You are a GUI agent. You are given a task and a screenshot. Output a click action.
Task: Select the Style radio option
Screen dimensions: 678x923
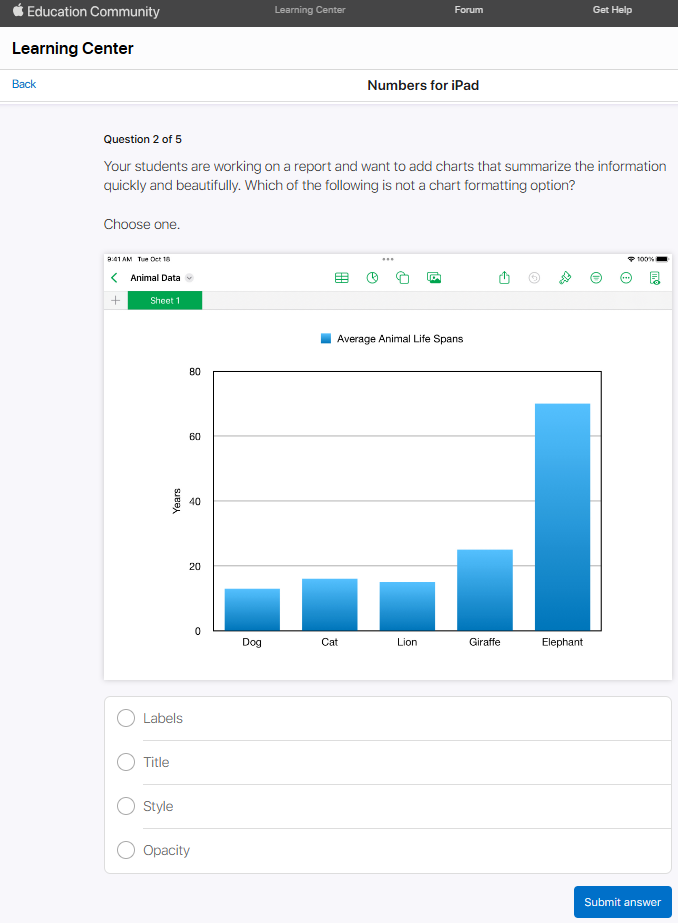[126, 806]
